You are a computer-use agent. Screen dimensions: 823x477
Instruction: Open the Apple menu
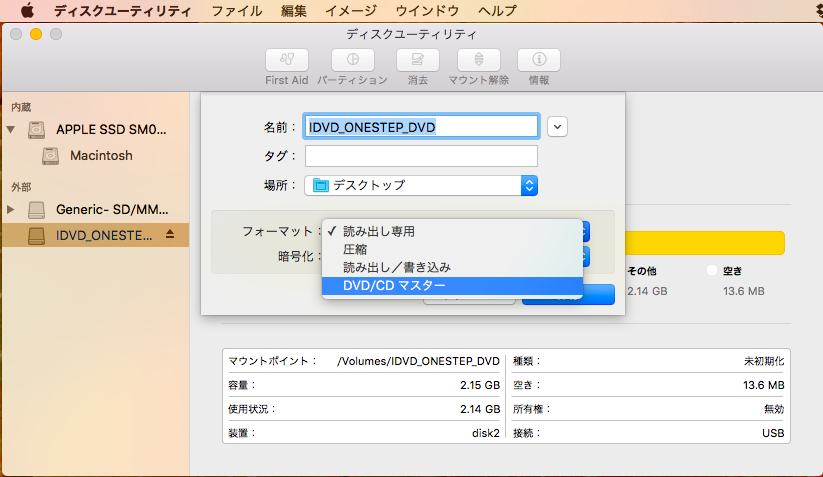tap(27, 10)
